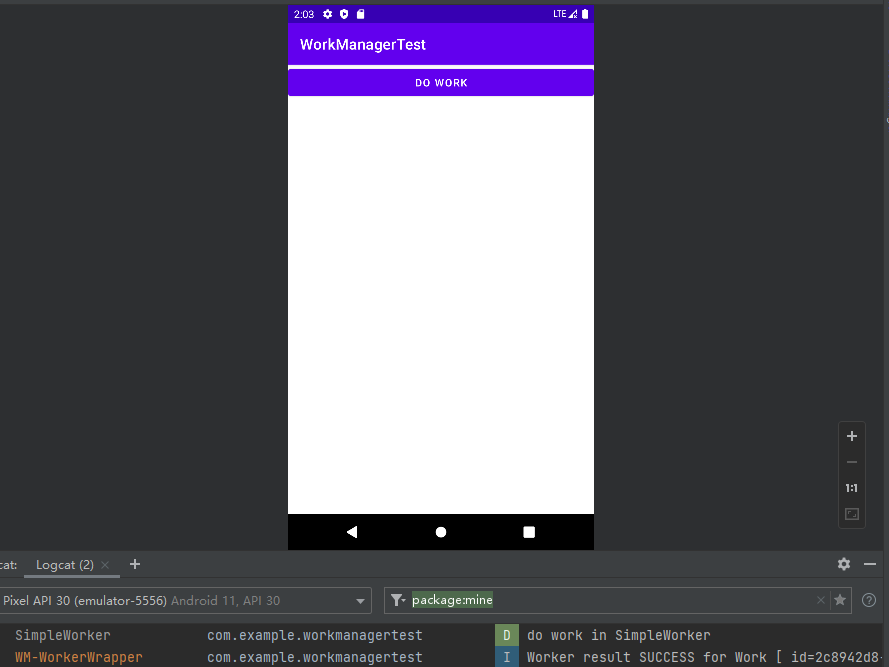The width and height of the screenshot is (889, 667).
Task: Tap the Android recents square button
Action: click(529, 532)
